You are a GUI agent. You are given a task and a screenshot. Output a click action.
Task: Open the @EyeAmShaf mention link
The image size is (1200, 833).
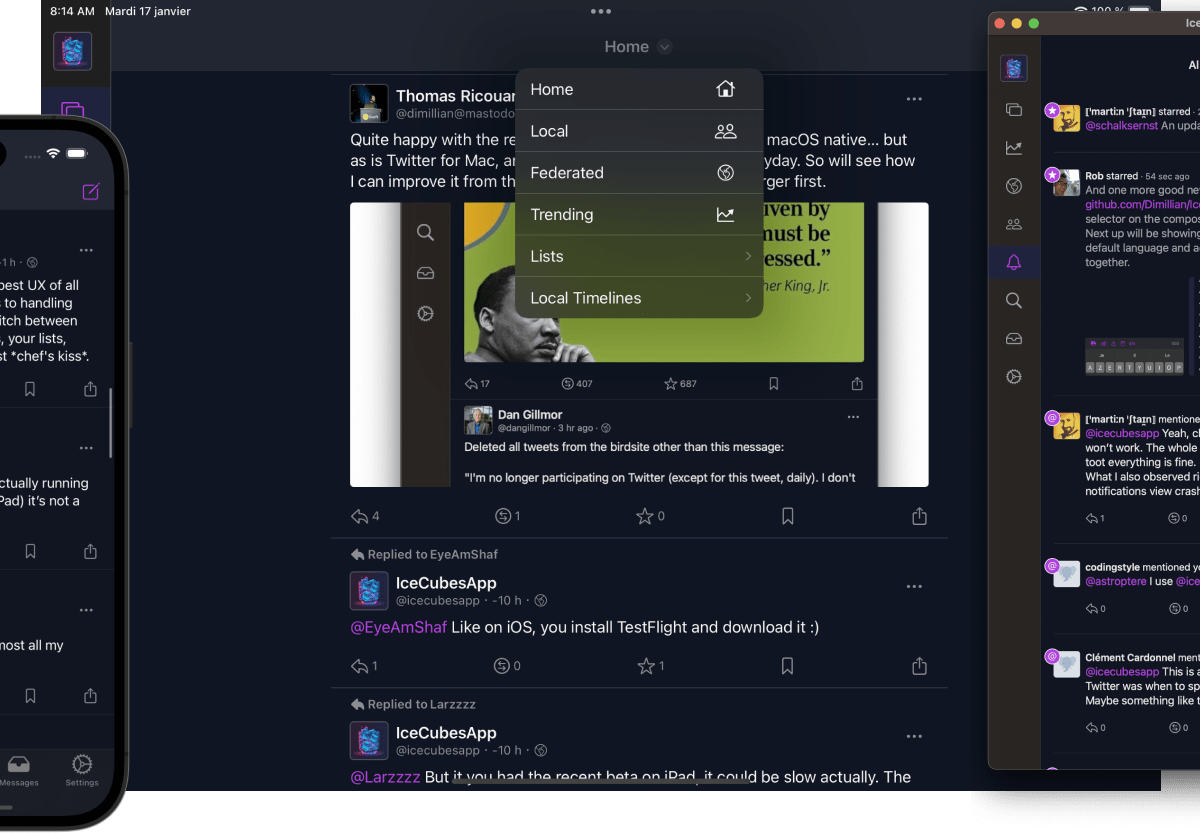[398, 628]
